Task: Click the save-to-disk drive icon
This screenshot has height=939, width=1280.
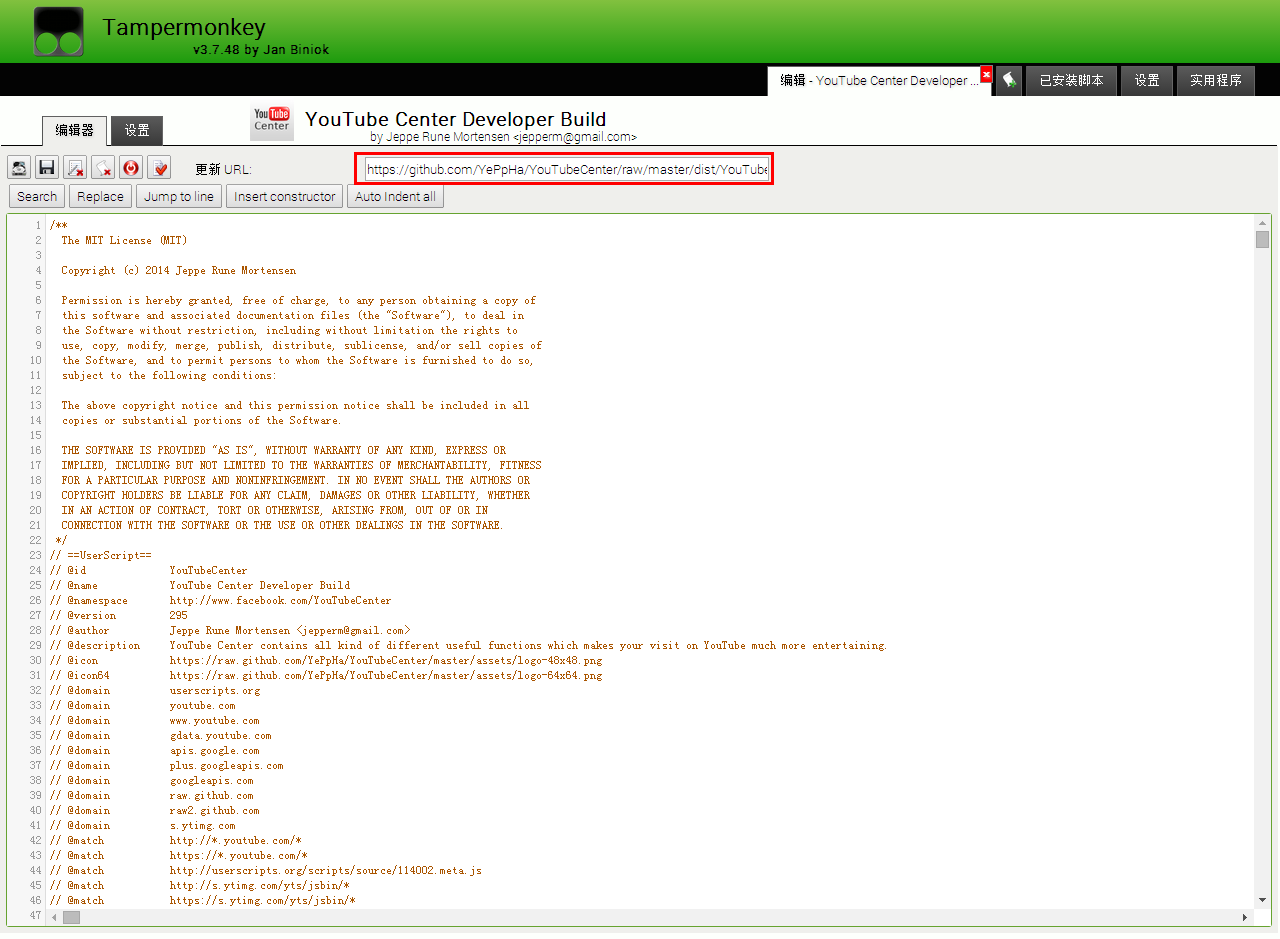Action: point(19,167)
